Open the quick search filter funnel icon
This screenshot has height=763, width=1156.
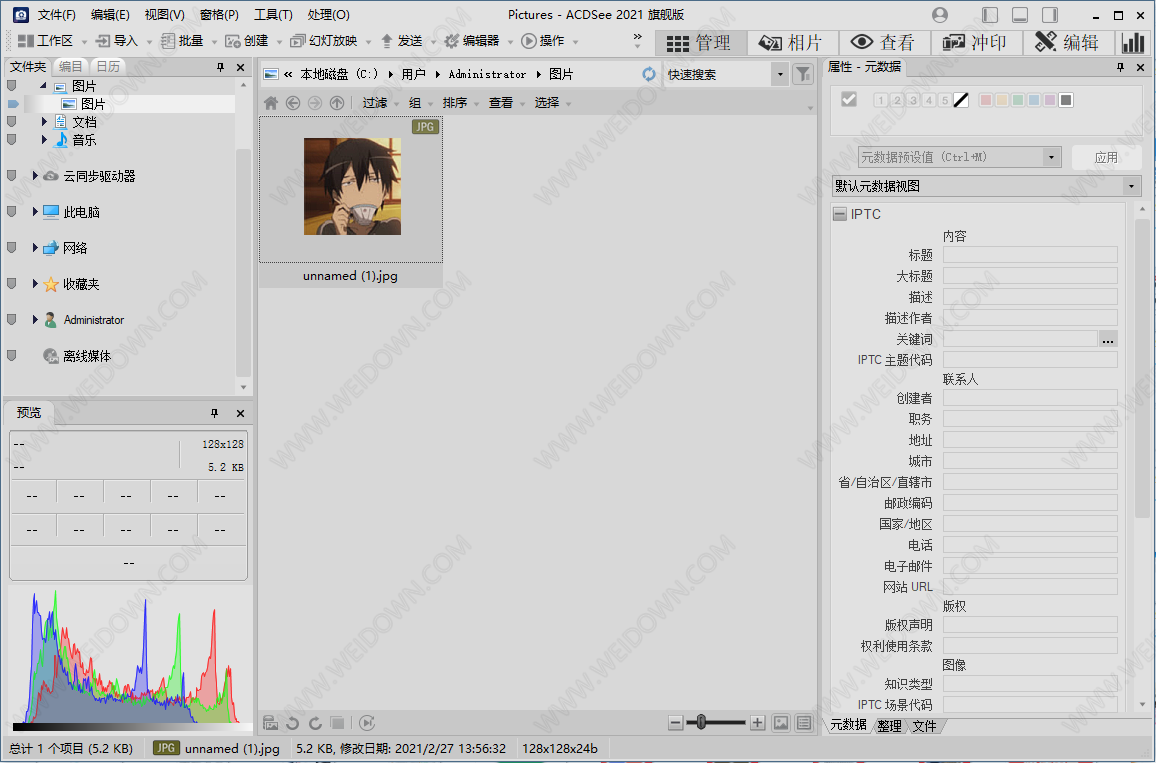tap(802, 74)
